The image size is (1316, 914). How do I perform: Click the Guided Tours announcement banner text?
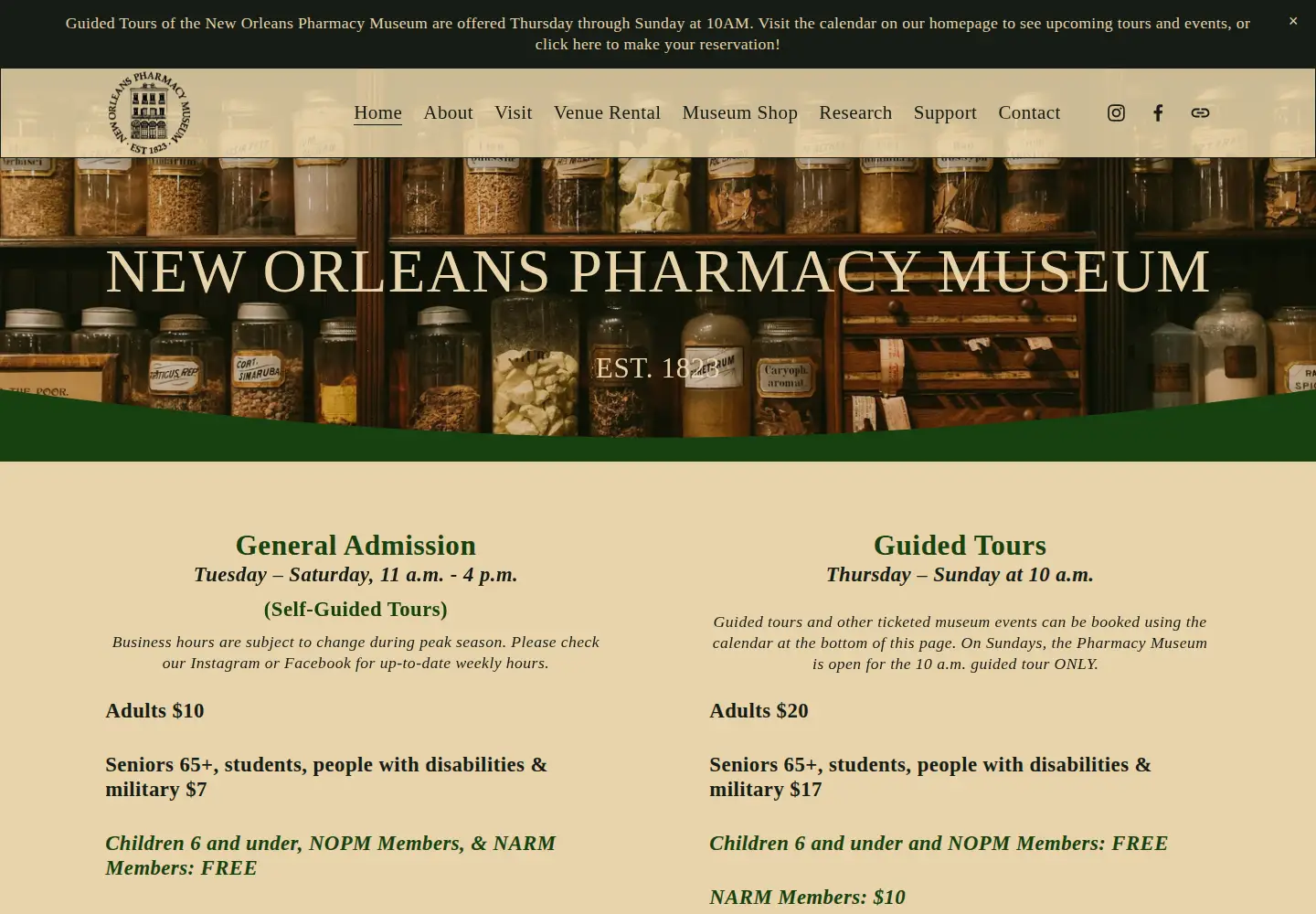point(658,34)
